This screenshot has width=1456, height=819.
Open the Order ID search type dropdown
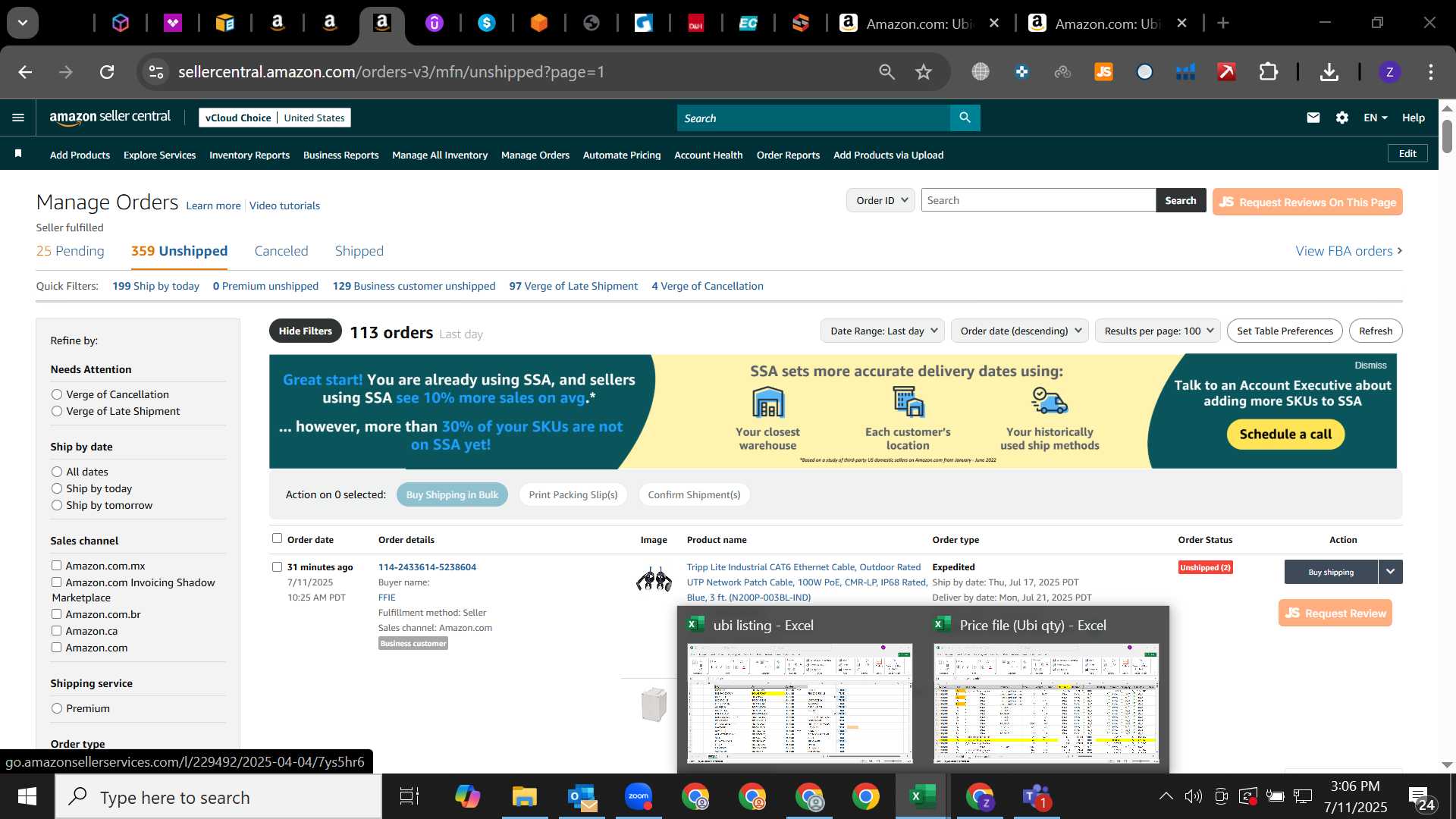(880, 200)
